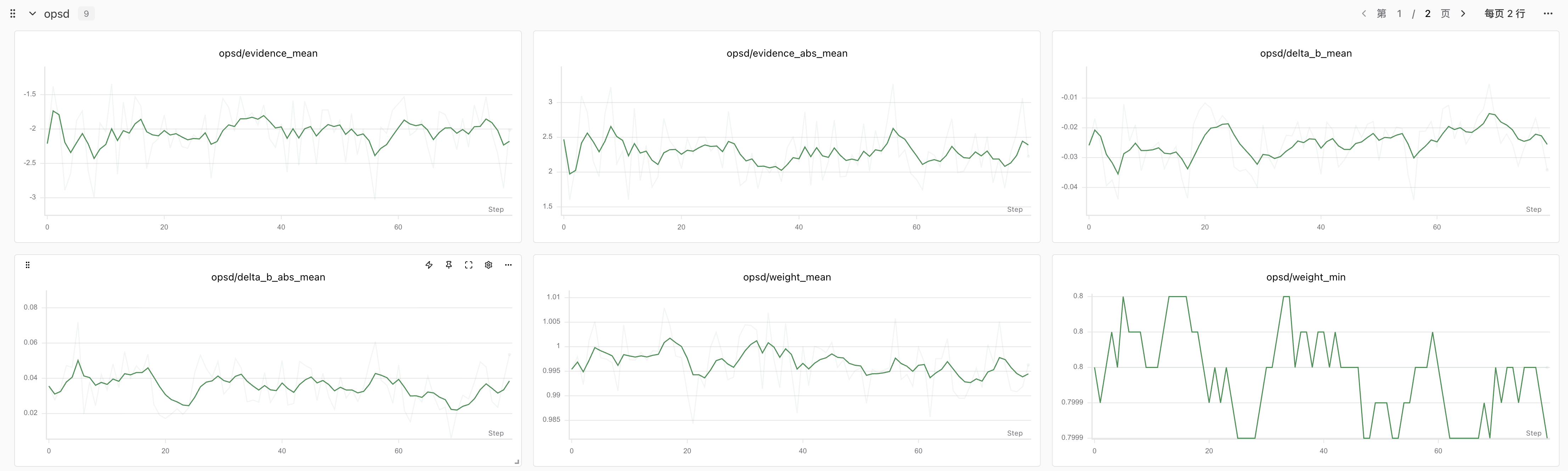Click the current page number 1 field
The height and width of the screenshot is (471, 1568).
click(x=1399, y=13)
